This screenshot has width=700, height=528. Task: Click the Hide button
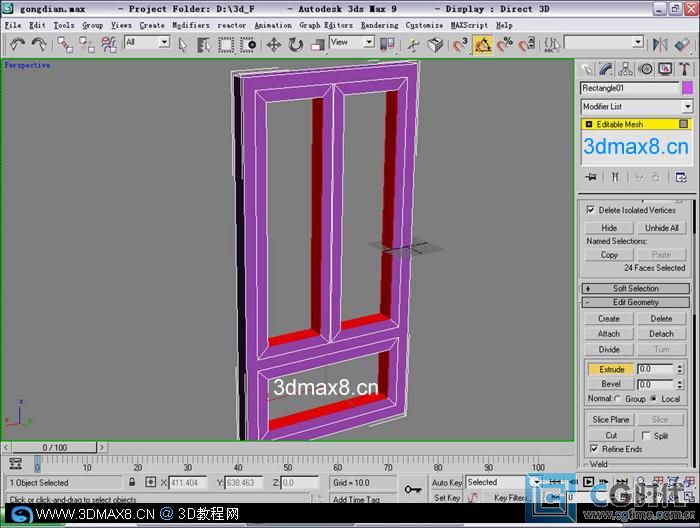(x=609, y=228)
